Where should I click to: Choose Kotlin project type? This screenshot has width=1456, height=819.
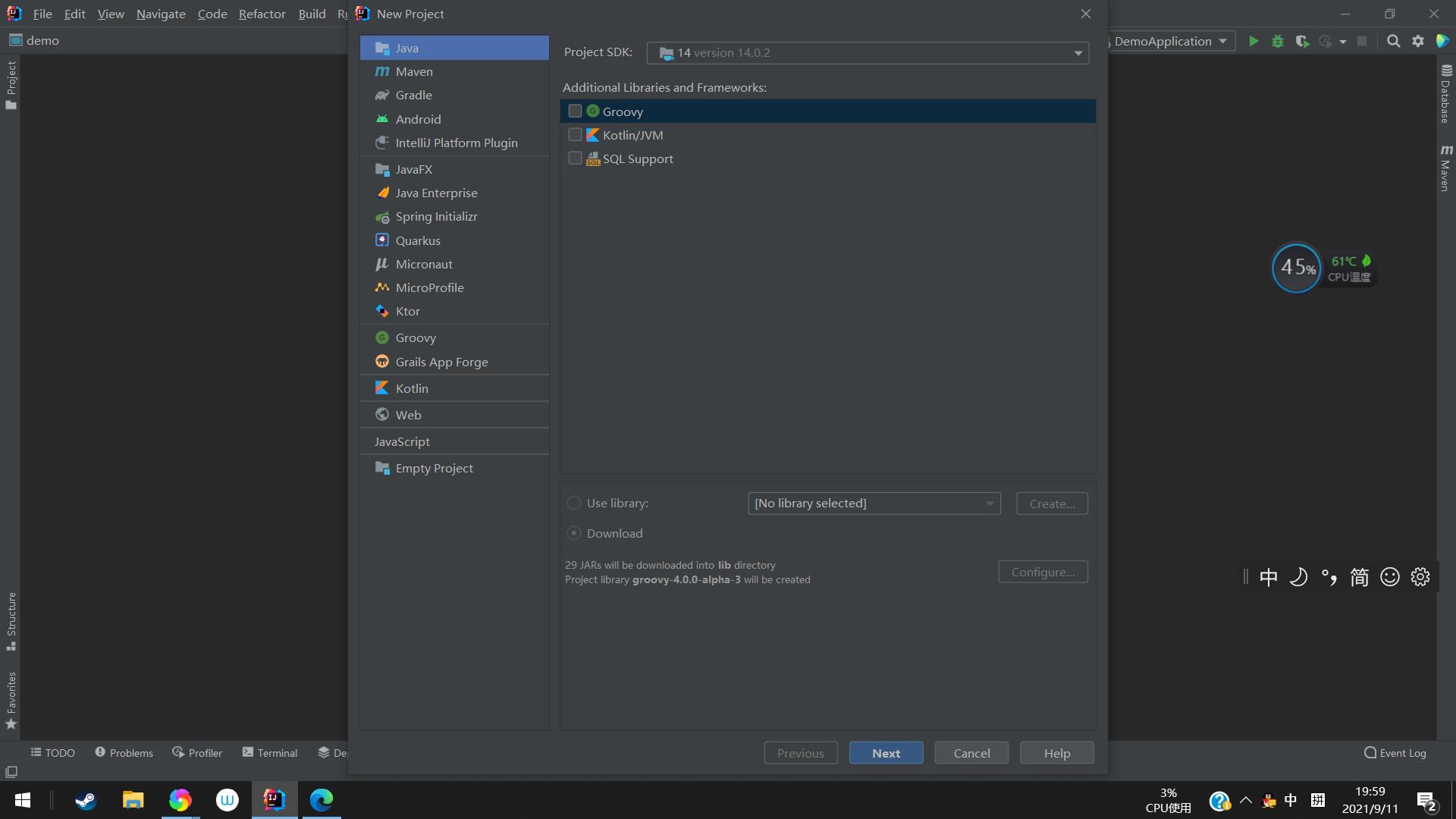454,388
